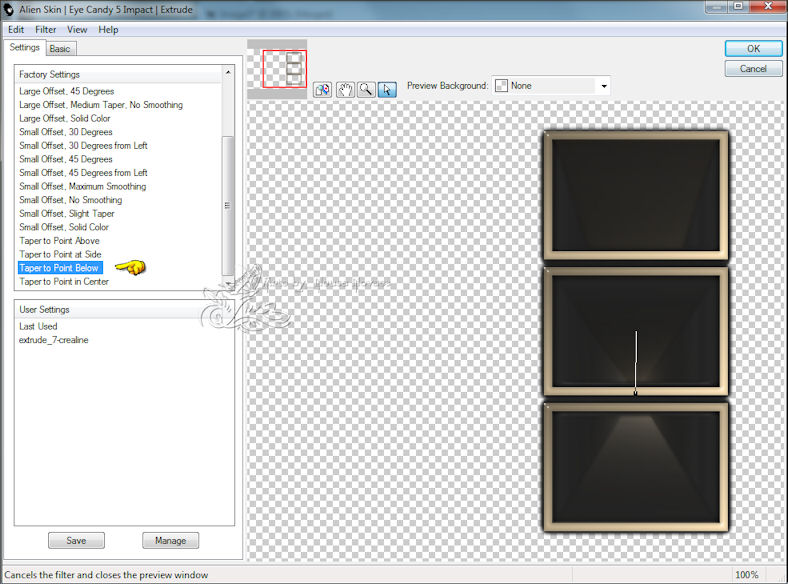The height and width of the screenshot is (584, 788).
Task: Click the Factory Settings scrollbar thumb
Action: [228, 205]
